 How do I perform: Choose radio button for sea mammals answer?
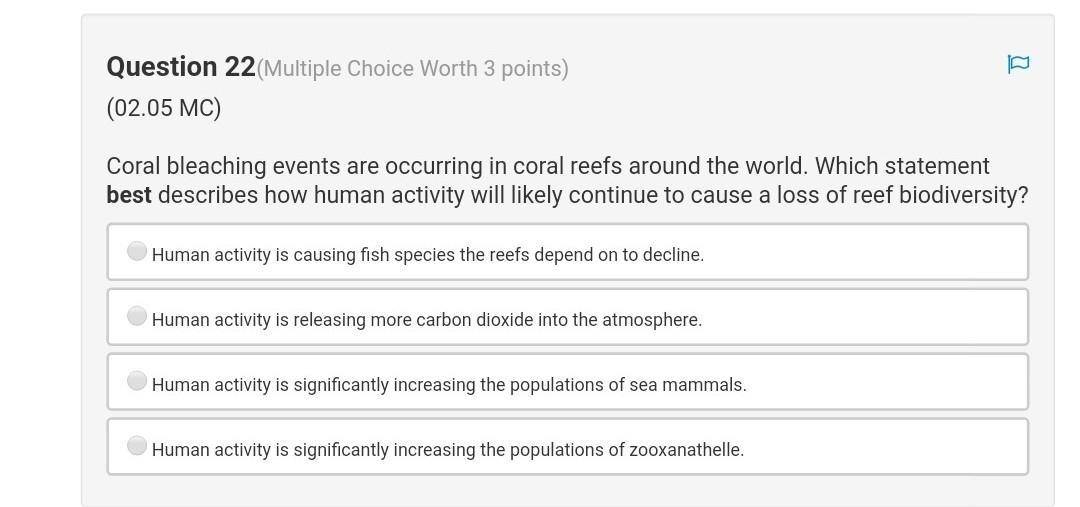point(137,381)
